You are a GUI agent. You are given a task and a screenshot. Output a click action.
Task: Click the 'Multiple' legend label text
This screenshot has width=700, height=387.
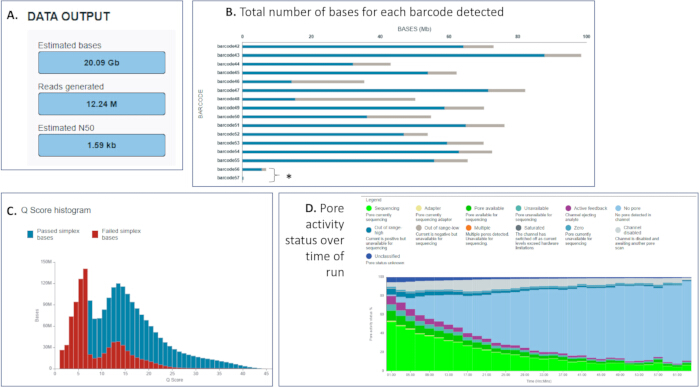(x=482, y=228)
